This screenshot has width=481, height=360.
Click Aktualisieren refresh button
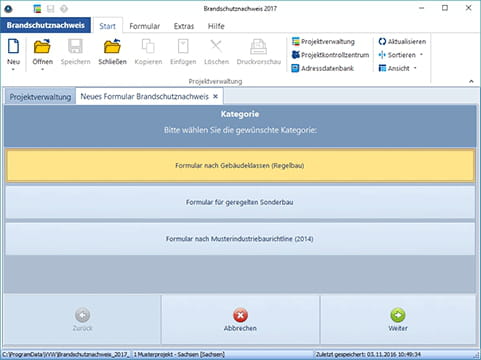coord(402,41)
